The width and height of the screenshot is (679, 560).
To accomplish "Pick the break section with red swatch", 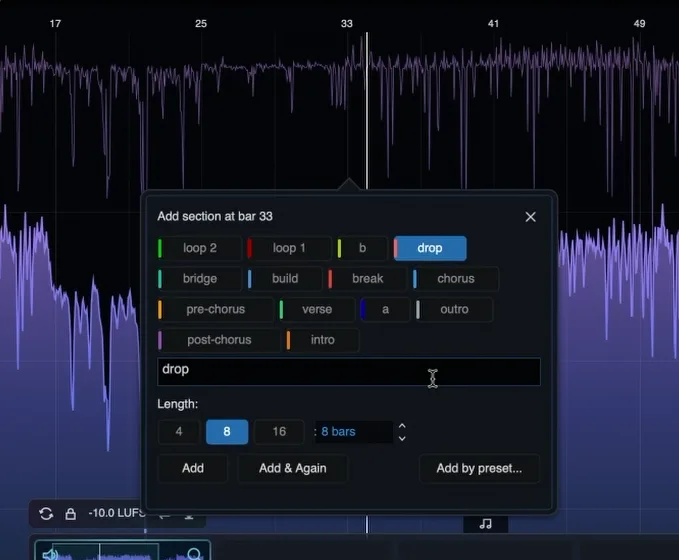I will pos(367,278).
